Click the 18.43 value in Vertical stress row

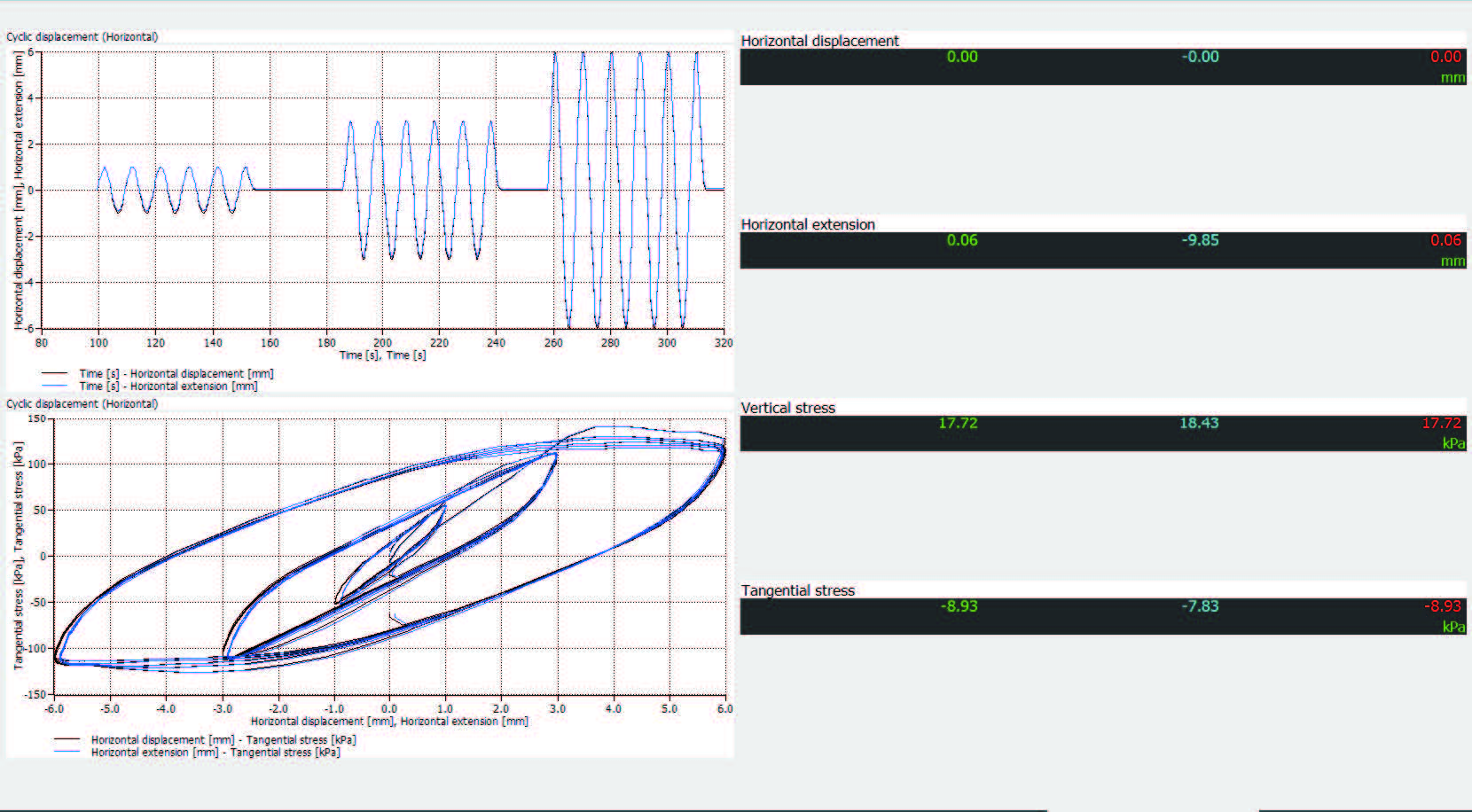(1199, 423)
